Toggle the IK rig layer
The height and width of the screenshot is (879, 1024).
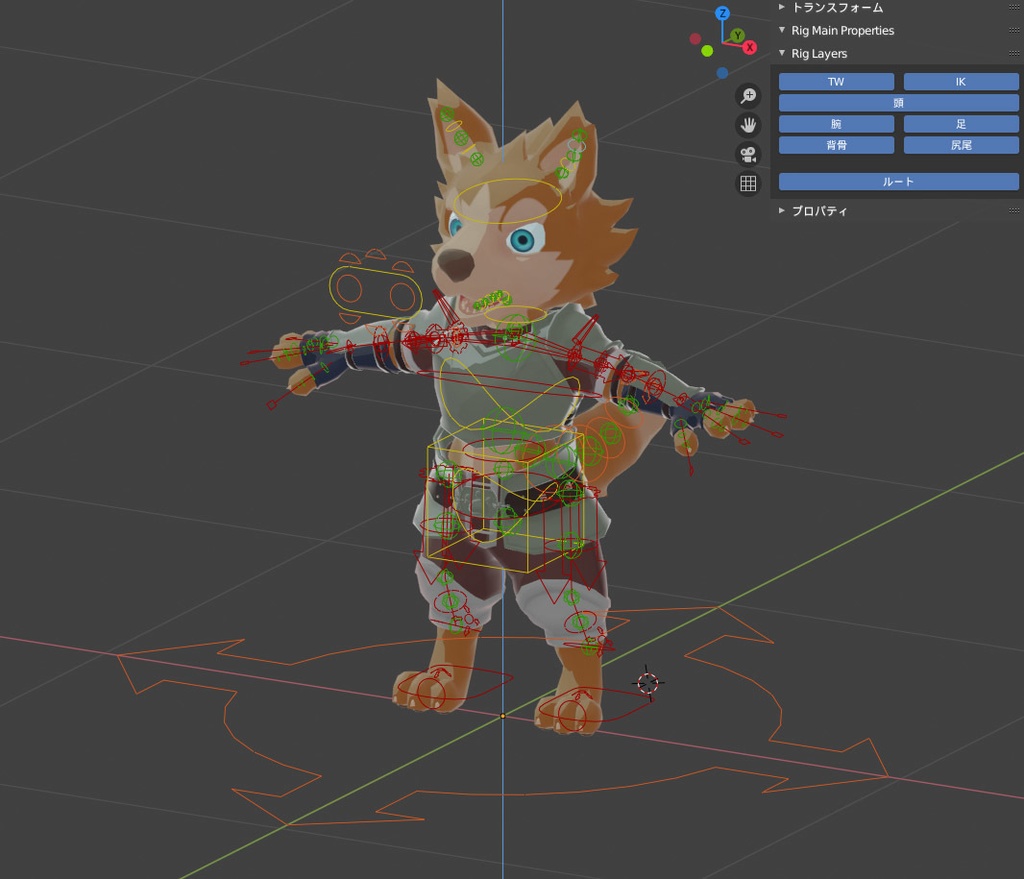point(961,82)
